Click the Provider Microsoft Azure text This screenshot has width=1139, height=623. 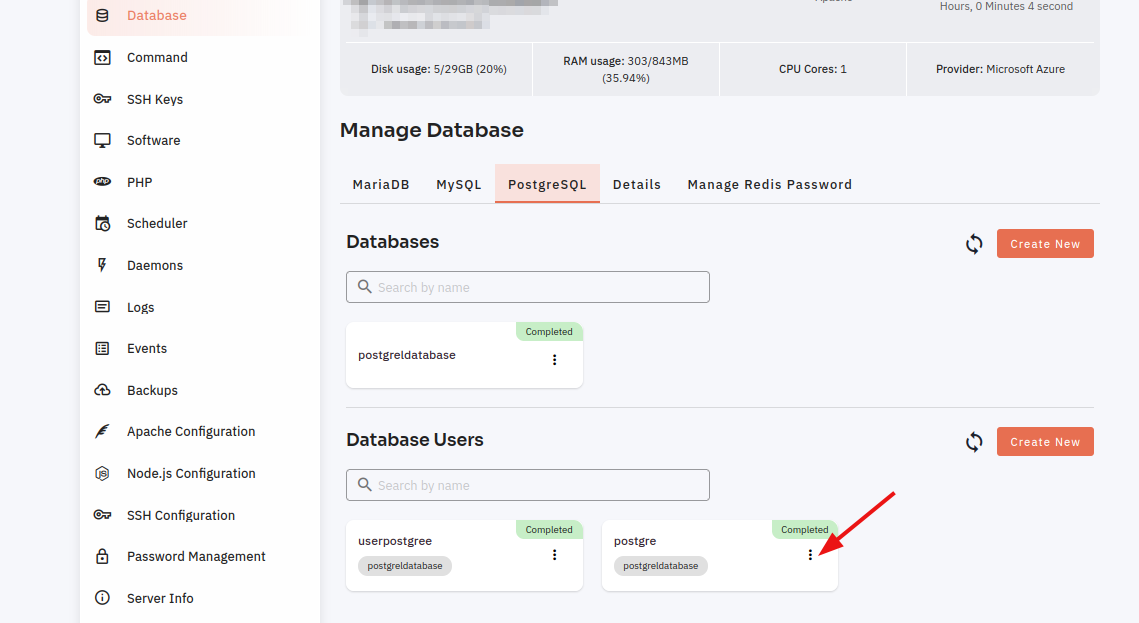[1000, 69]
